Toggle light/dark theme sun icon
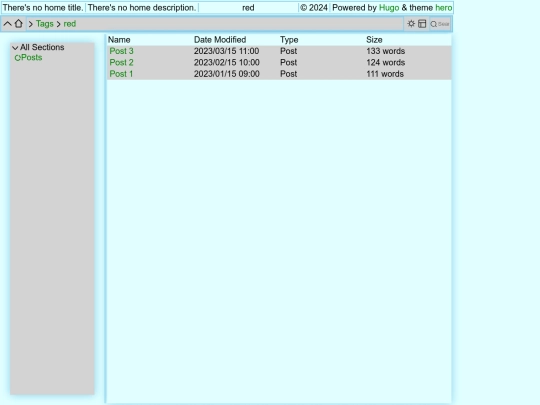Image resolution: width=540 pixels, height=405 pixels. (411, 24)
